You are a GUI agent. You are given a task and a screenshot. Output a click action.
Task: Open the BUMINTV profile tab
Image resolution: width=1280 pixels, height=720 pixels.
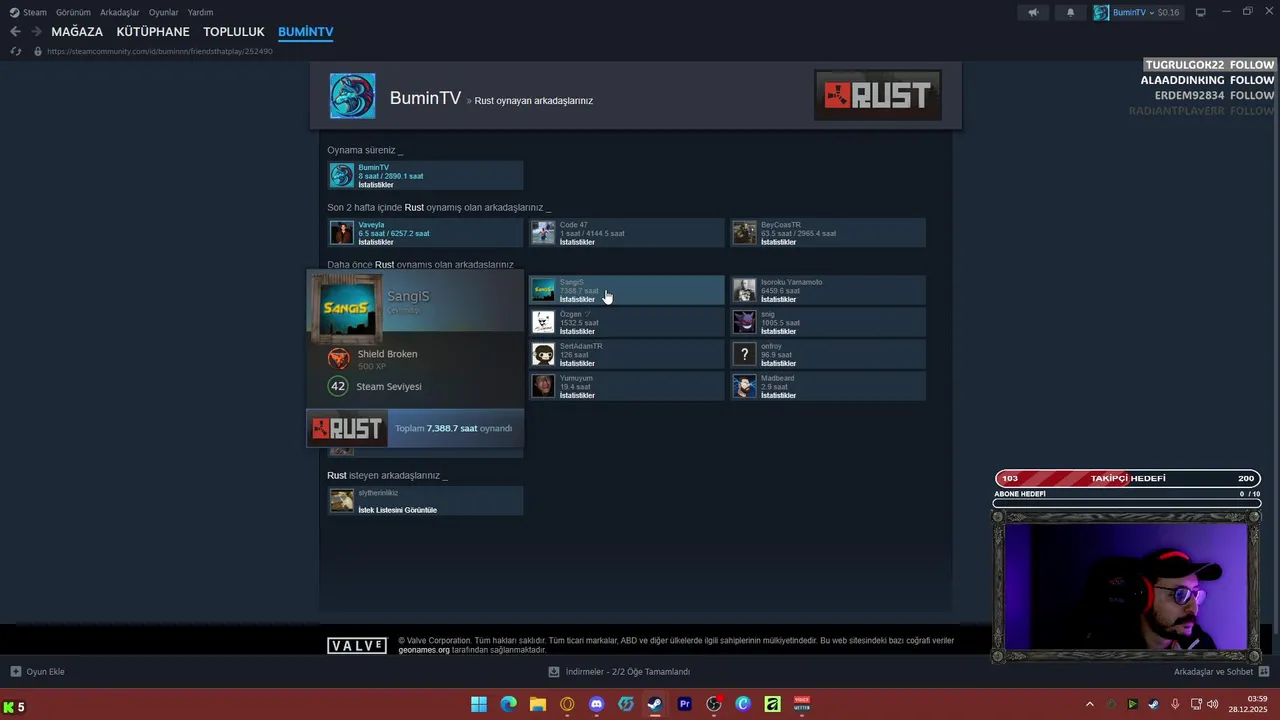(x=306, y=32)
